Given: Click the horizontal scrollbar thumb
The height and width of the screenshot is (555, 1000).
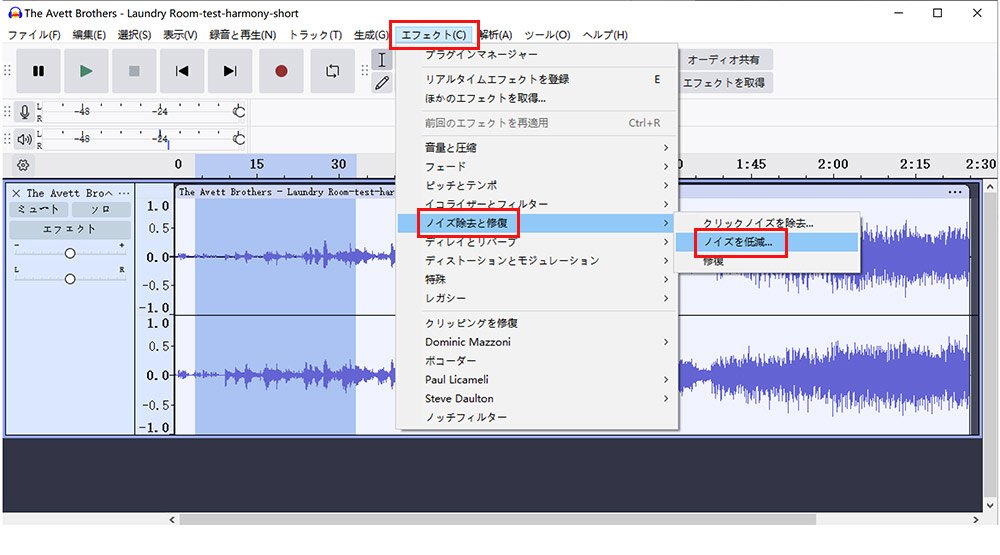Looking at the screenshot, I should coord(497,520).
